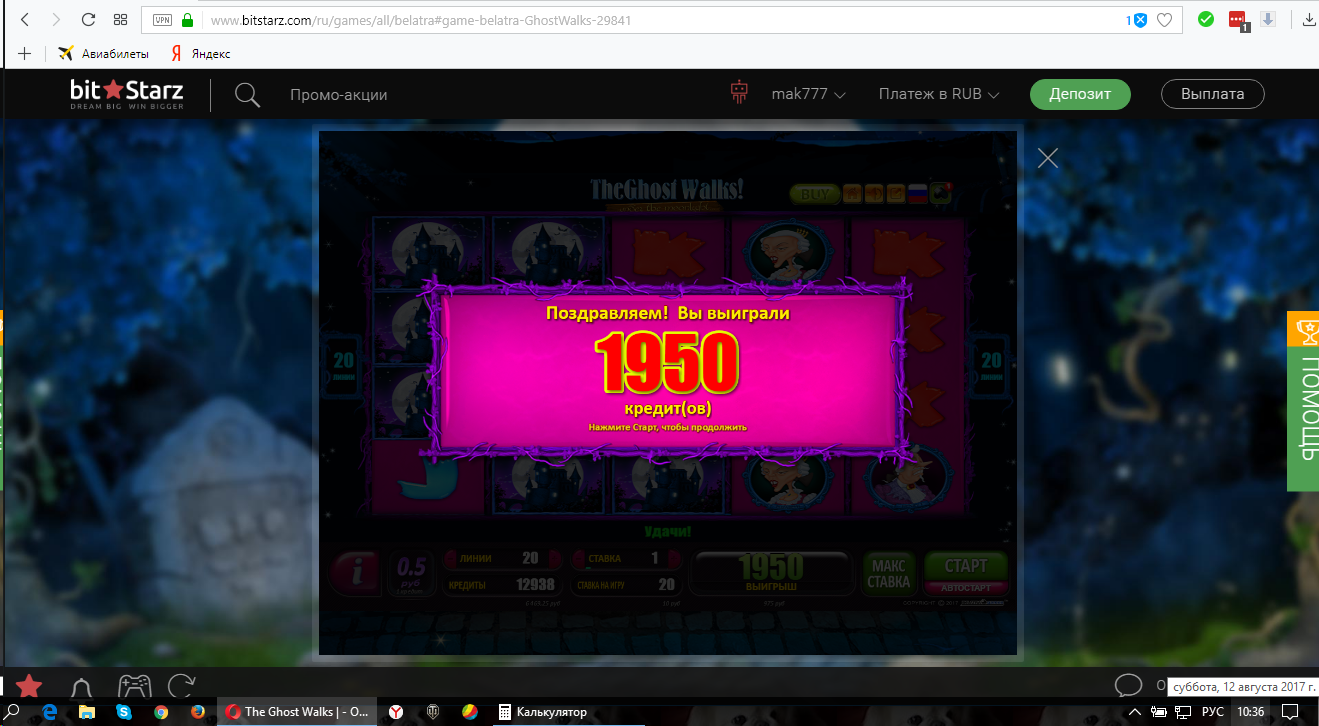This screenshot has width=1319, height=726.
Task: Show hidden system tray icons
Action: (1133, 712)
